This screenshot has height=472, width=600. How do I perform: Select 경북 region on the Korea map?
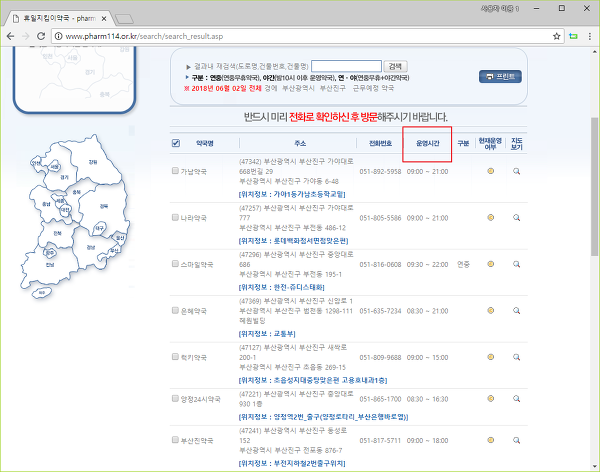pyautogui.click(x=104, y=206)
